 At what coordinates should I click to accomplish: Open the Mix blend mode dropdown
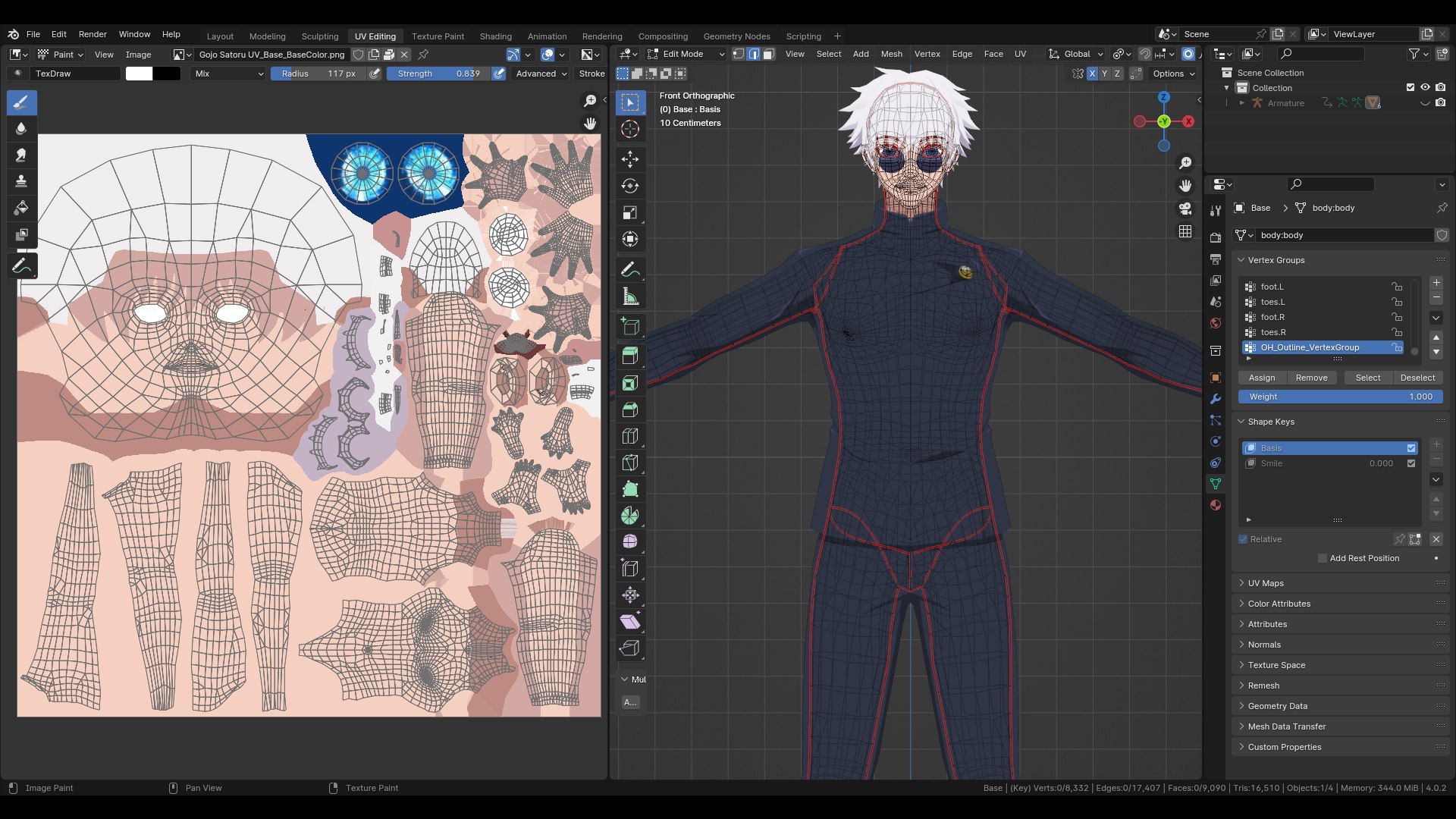point(228,74)
